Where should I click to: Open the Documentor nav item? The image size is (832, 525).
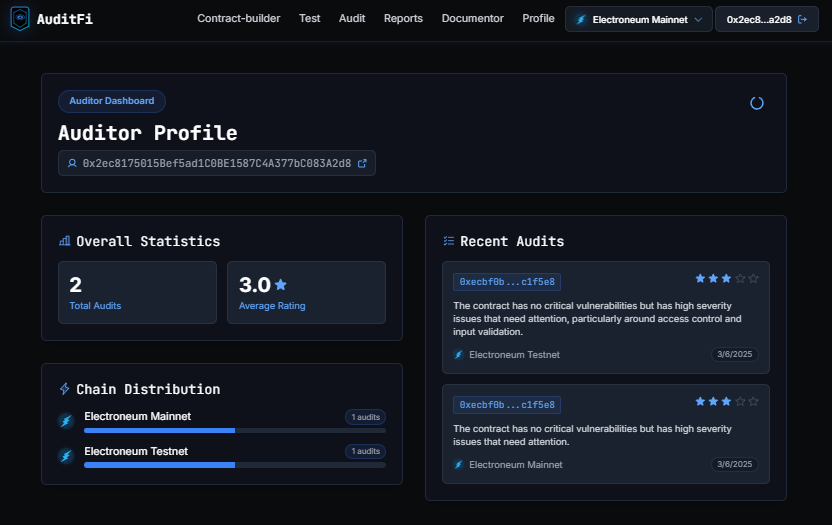[472, 19]
